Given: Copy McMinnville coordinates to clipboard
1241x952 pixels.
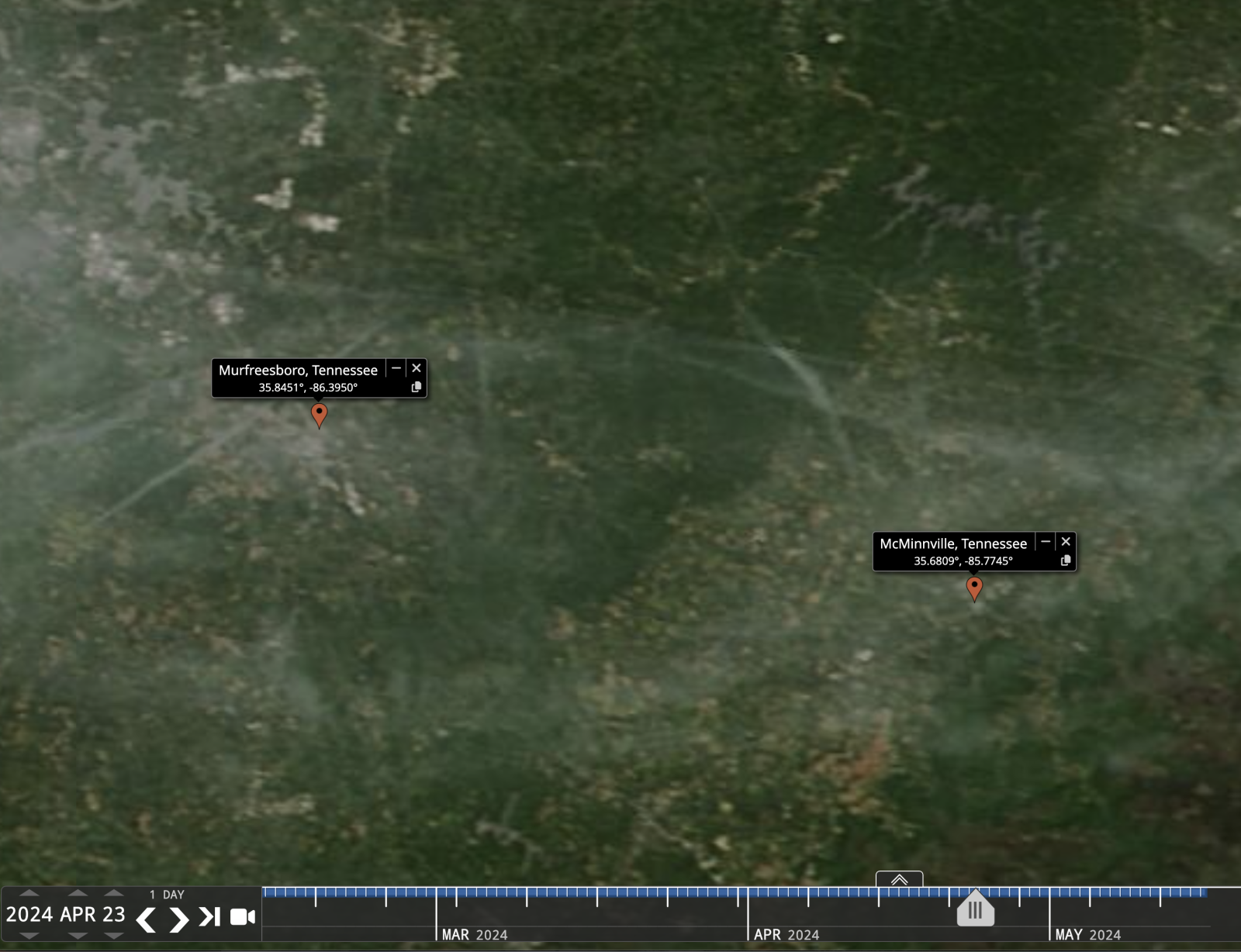Looking at the screenshot, I should tap(1066, 561).
